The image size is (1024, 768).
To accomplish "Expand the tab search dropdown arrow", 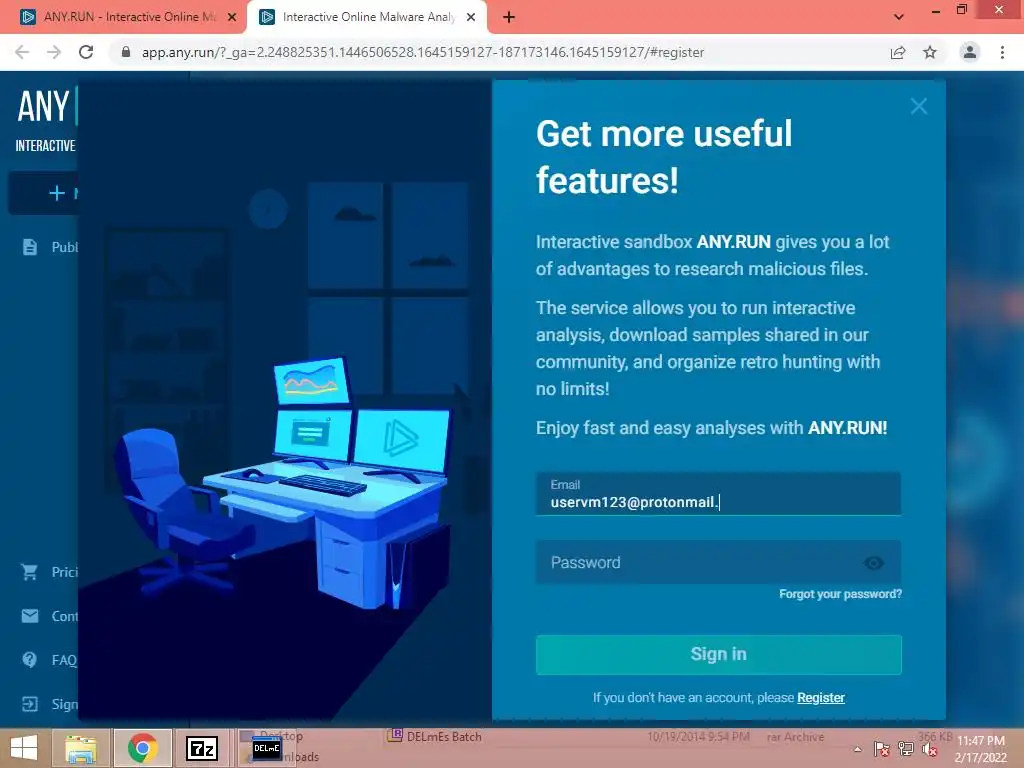I will click(899, 17).
